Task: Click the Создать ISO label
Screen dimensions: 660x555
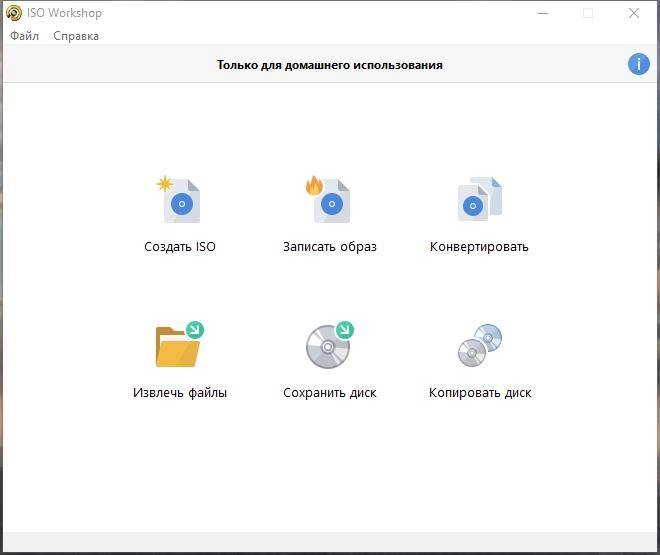Action: (x=180, y=246)
